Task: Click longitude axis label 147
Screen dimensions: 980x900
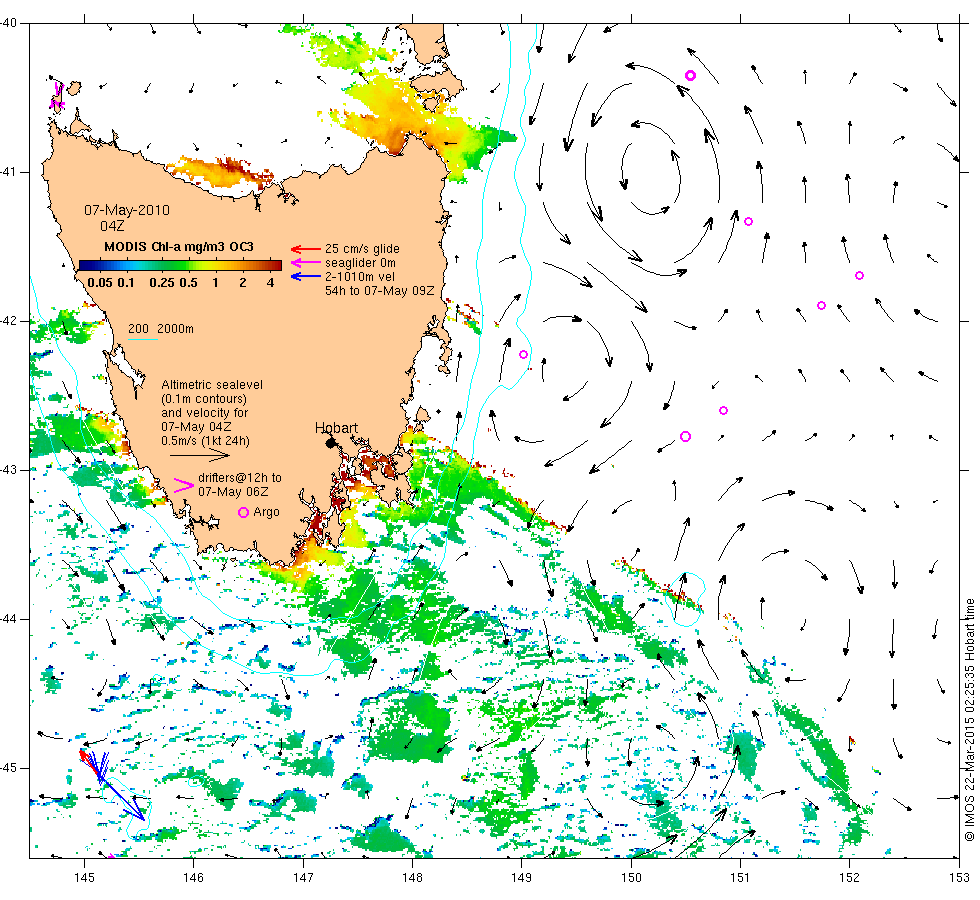Action: pos(303,878)
